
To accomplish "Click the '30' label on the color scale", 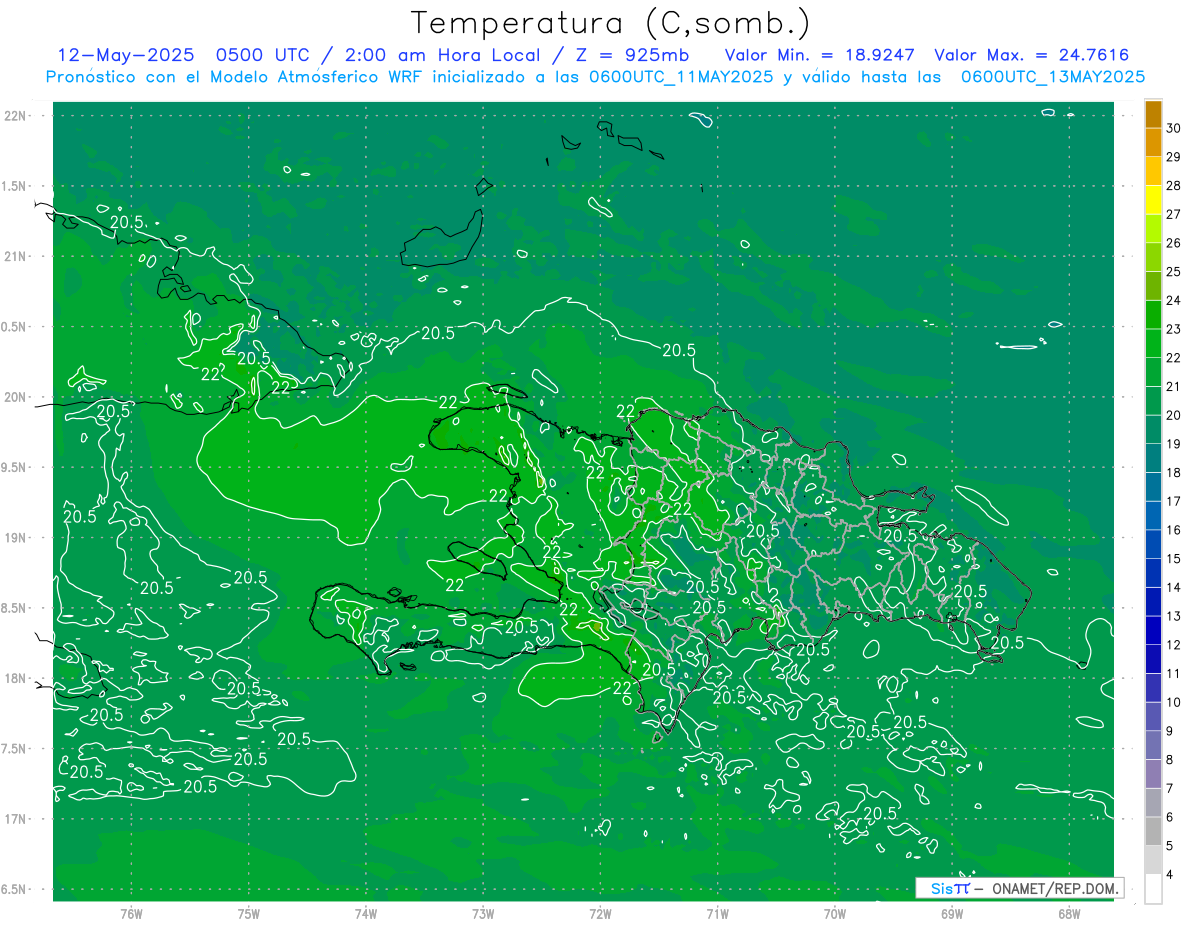I will [1174, 128].
